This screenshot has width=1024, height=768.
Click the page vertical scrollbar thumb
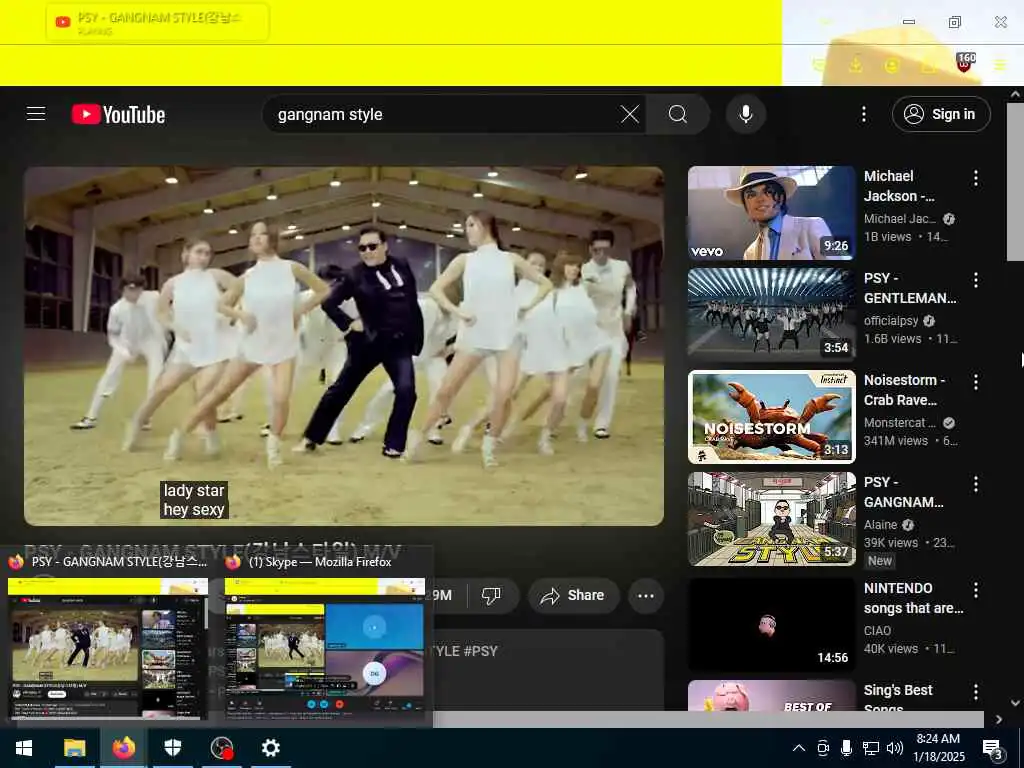1015,182
